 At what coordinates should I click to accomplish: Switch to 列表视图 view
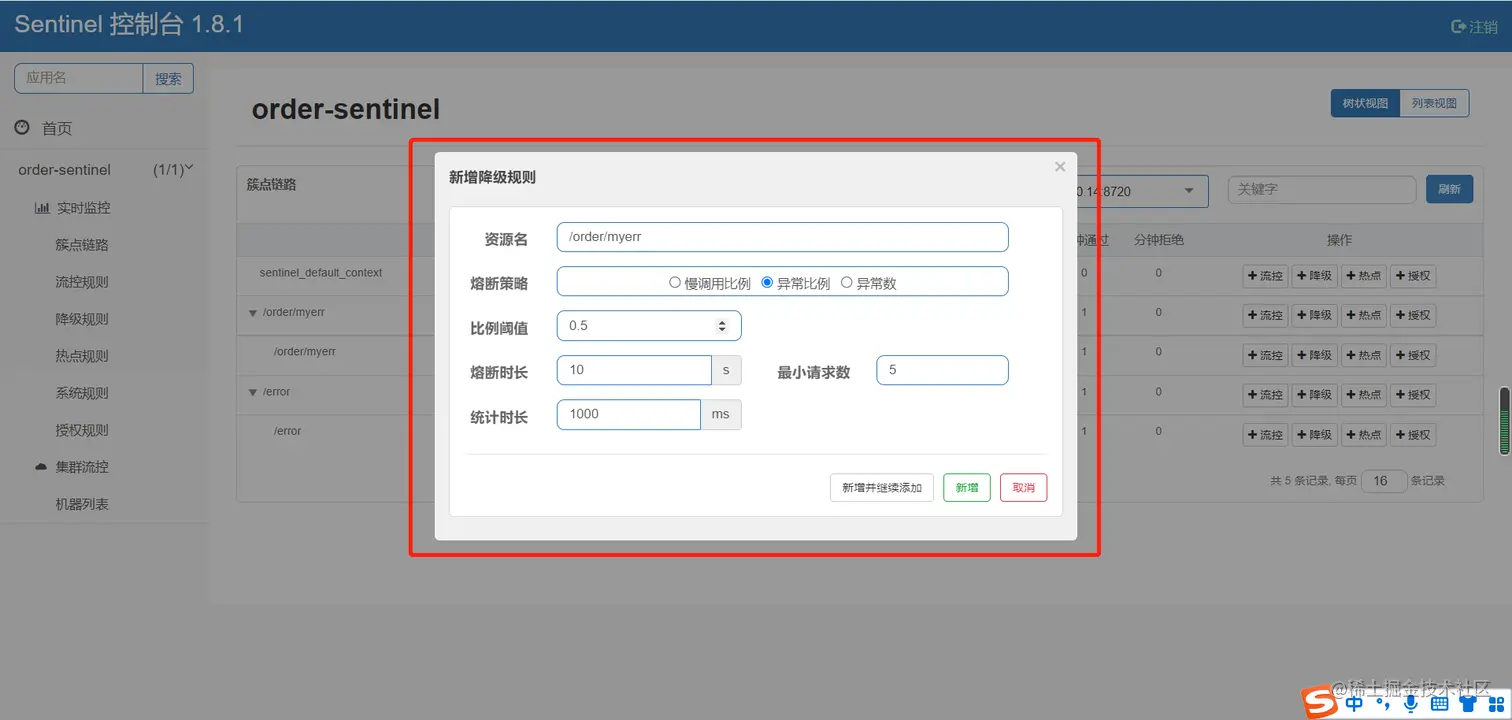pos(1434,103)
